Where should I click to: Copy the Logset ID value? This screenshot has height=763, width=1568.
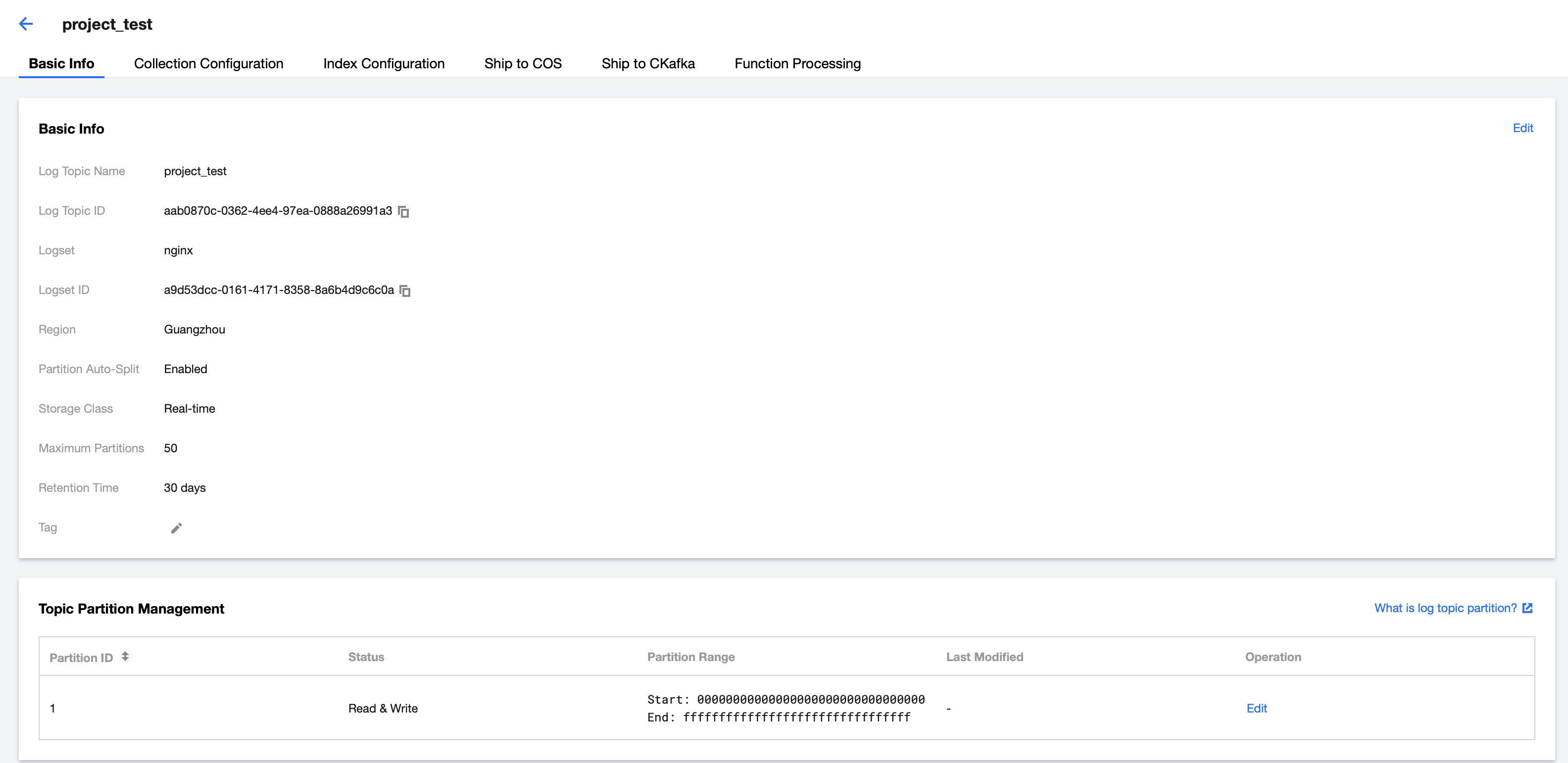[405, 290]
